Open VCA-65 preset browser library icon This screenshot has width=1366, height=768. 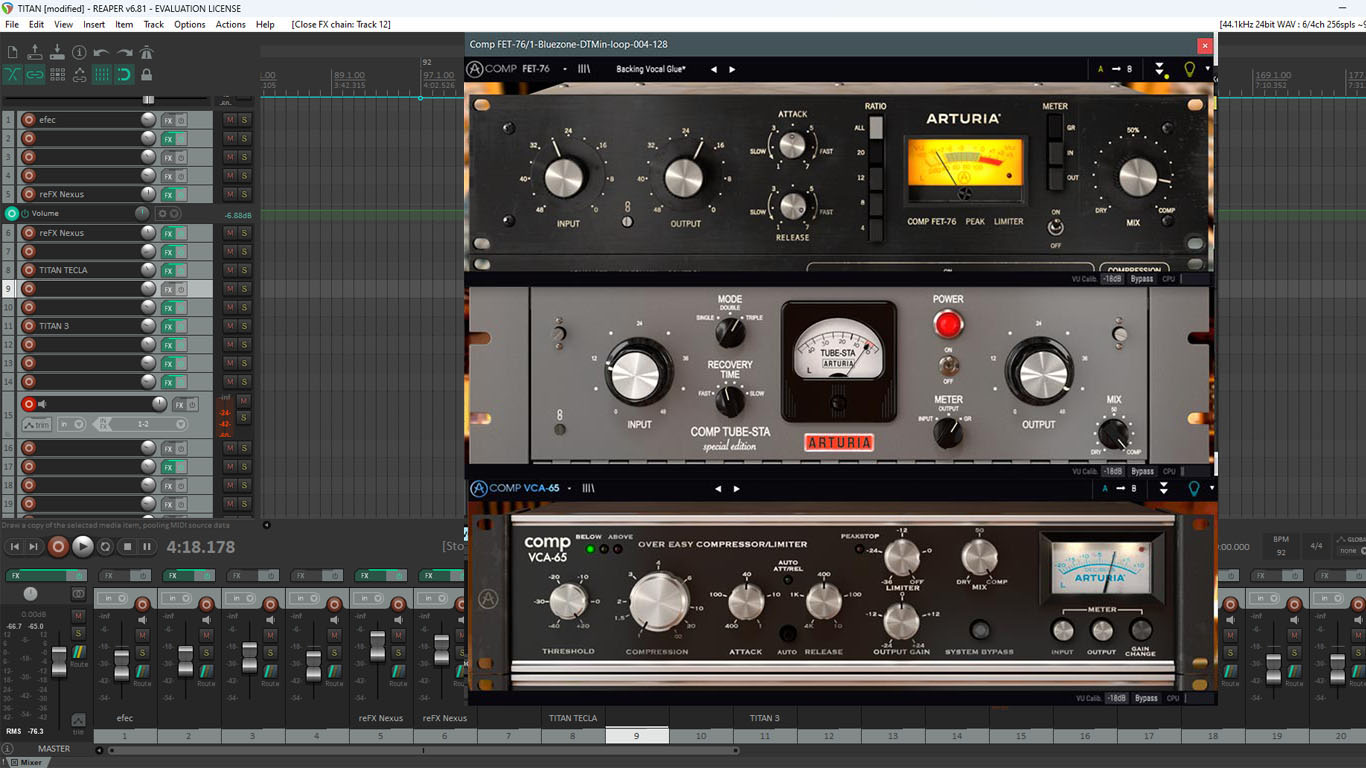[x=588, y=489]
